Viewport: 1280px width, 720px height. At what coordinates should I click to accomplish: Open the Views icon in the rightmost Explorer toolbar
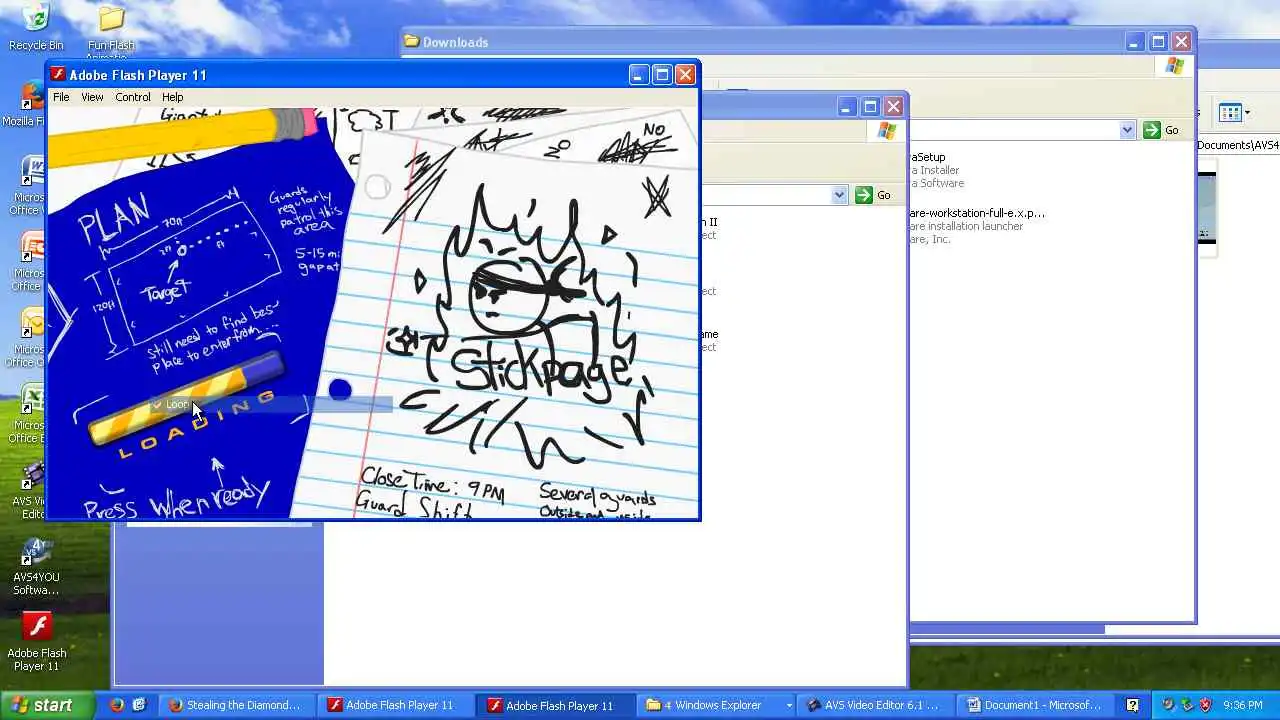1230,113
